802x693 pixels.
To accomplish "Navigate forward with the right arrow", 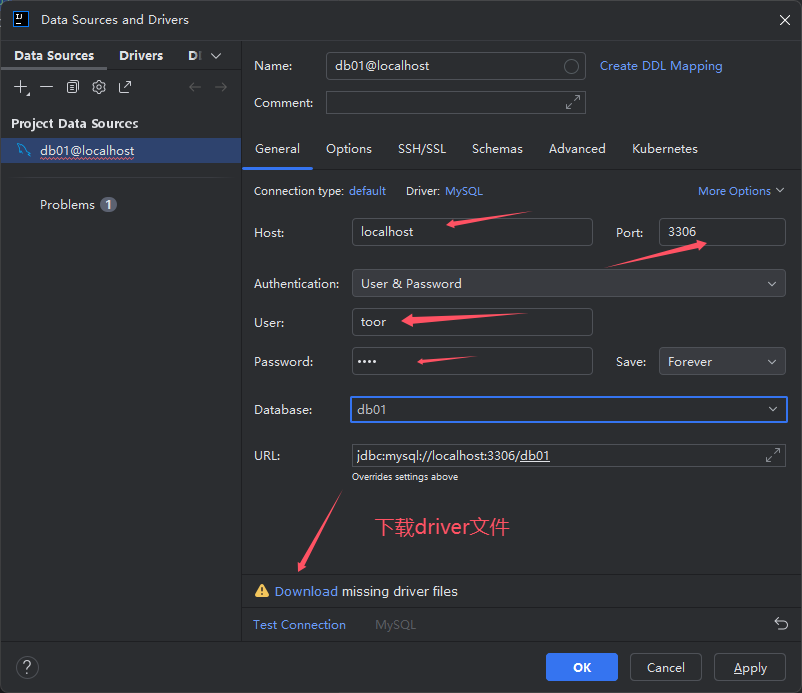I will pos(221,87).
